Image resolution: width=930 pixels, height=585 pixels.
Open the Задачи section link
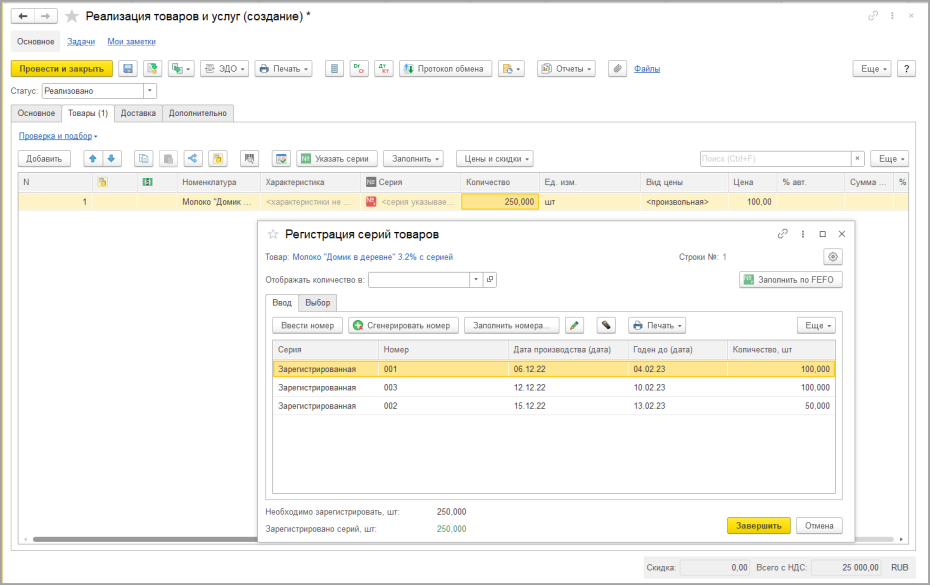[x=81, y=42]
